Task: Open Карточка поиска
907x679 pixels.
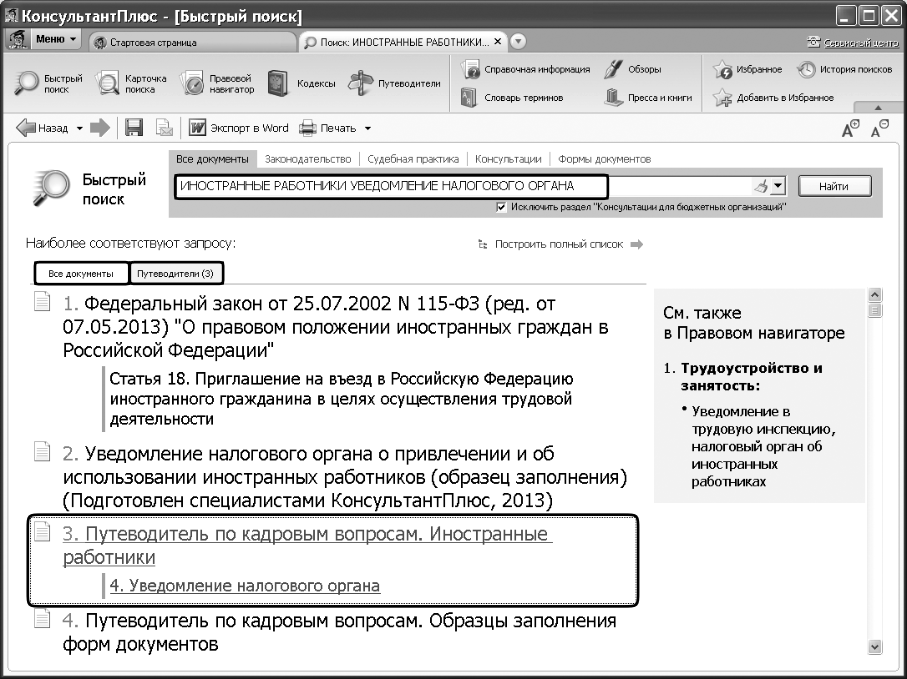Action: coord(132,83)
